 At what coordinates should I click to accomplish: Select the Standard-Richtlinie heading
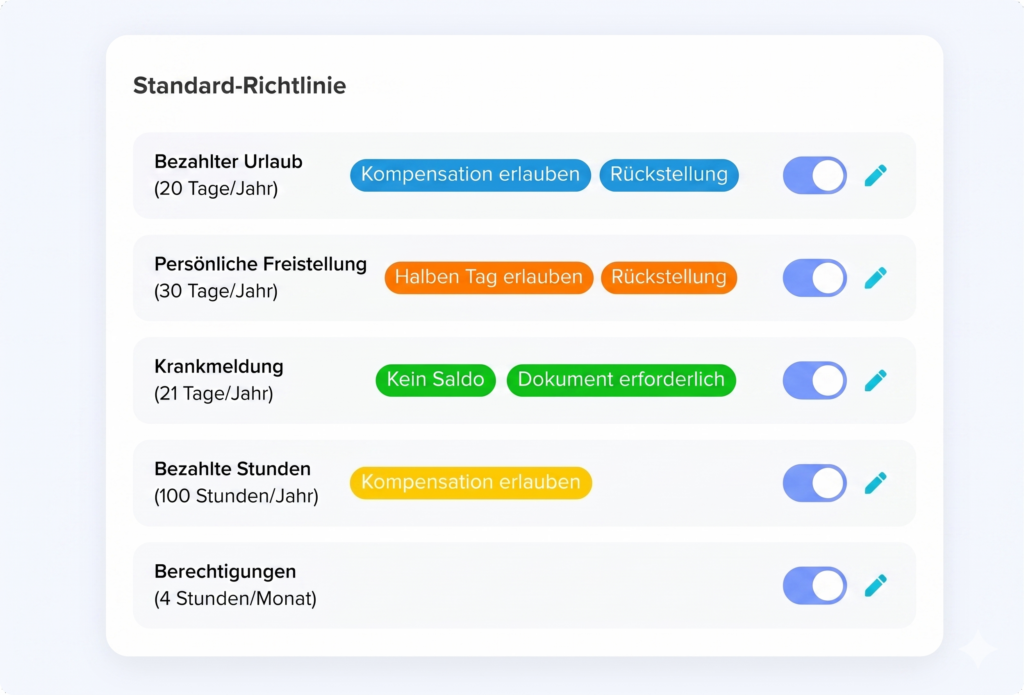tap(238, 86)
